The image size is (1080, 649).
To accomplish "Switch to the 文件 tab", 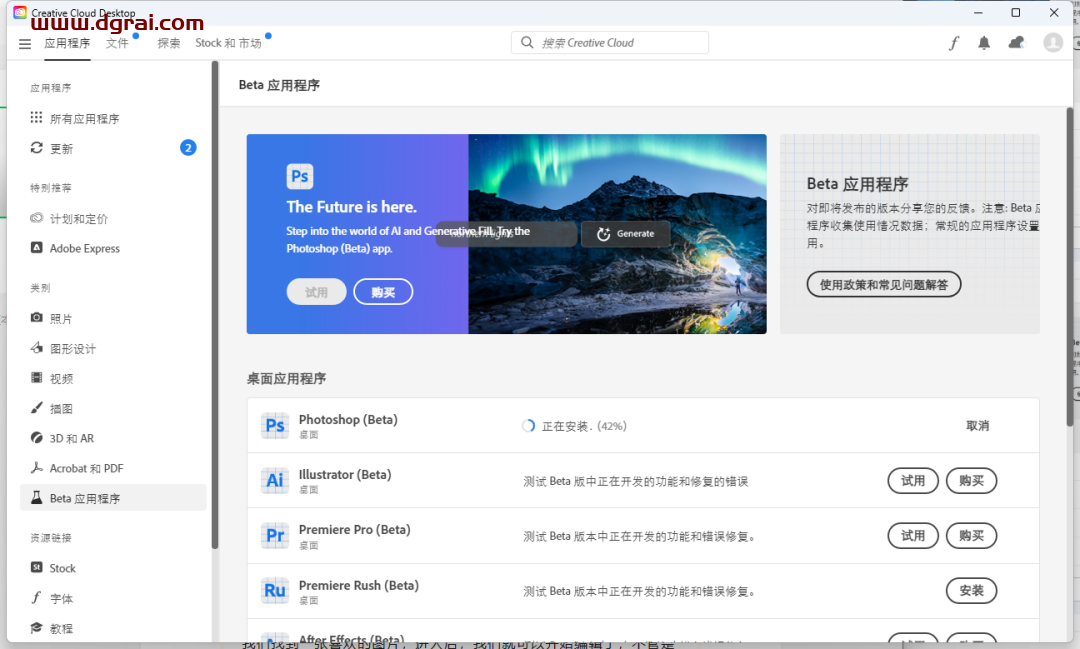I will tap(117, 43).
